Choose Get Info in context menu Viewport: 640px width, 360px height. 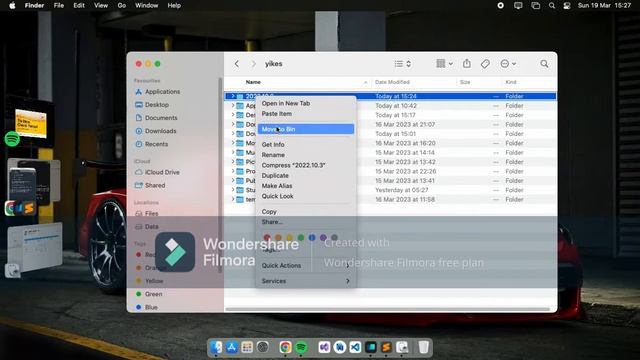[x=306, y=144]
